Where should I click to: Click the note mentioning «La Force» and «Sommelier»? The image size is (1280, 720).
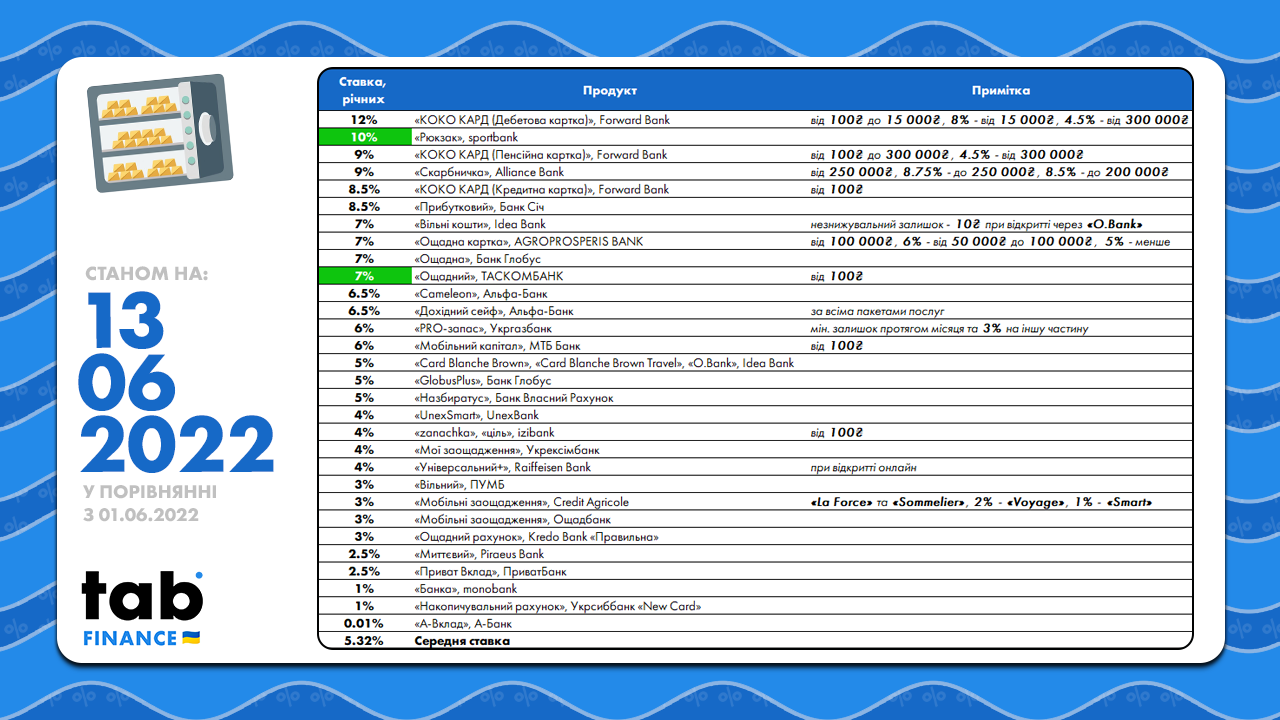tap(982, 502)
